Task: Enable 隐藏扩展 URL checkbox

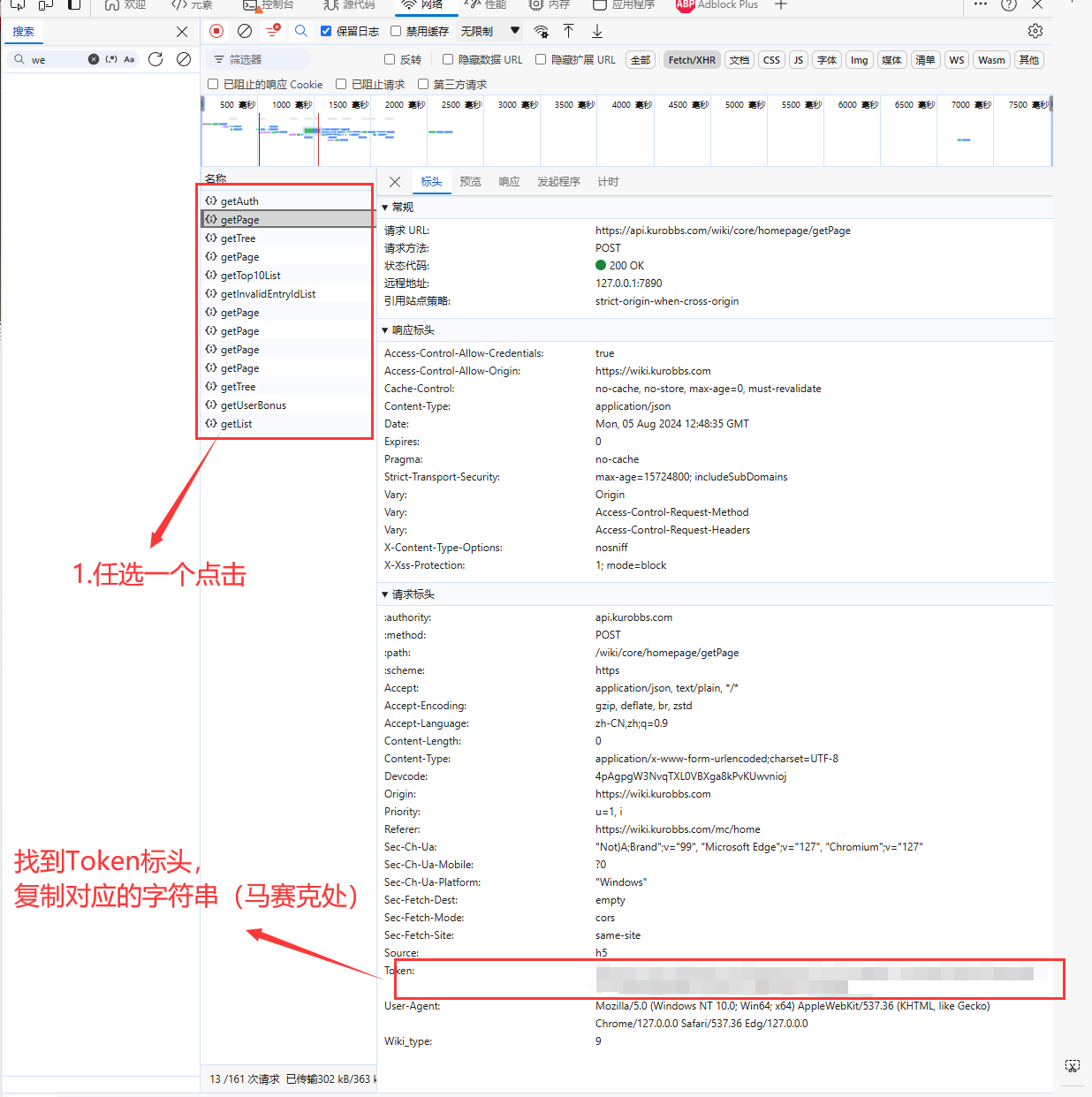Action: pyautogui.click(x=541, y=59)
